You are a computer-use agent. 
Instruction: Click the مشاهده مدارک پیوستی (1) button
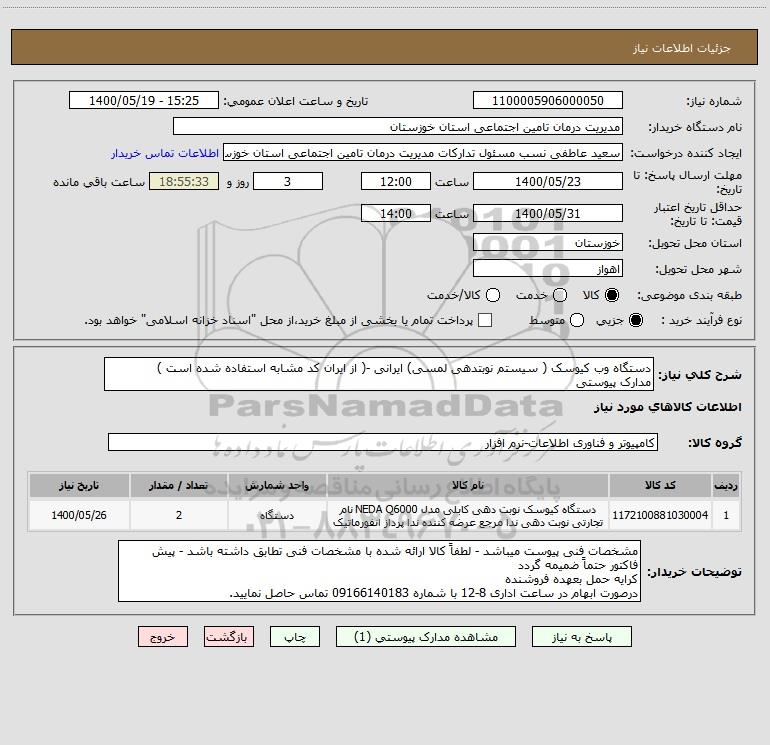(426, 637)
